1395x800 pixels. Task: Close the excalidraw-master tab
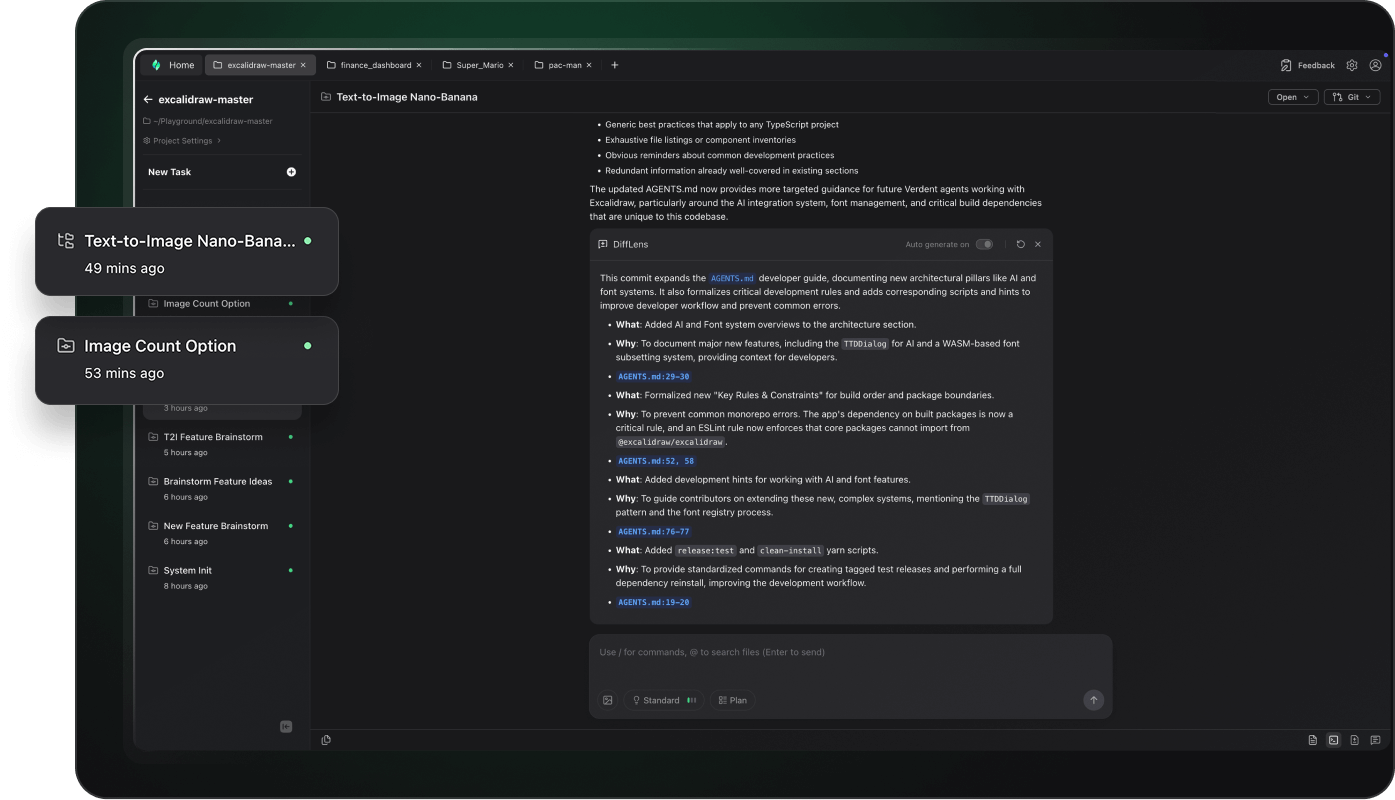tap(303, 65)
